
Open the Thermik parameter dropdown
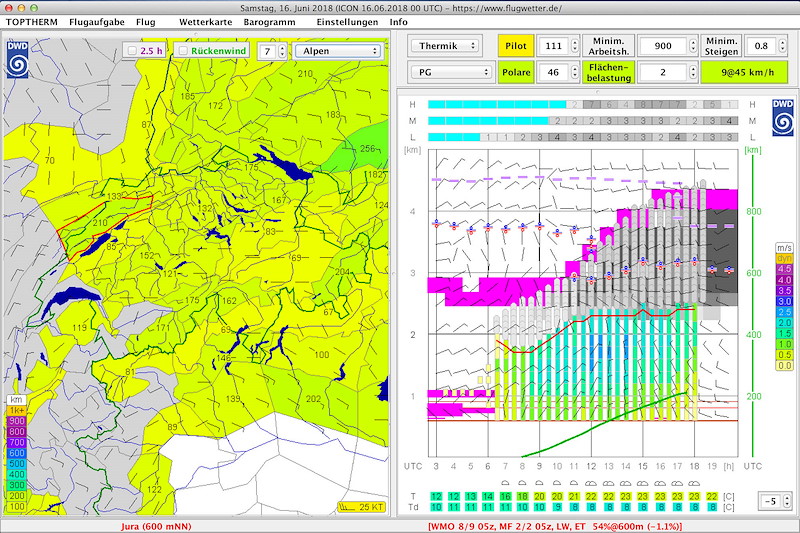coord(445,46)
